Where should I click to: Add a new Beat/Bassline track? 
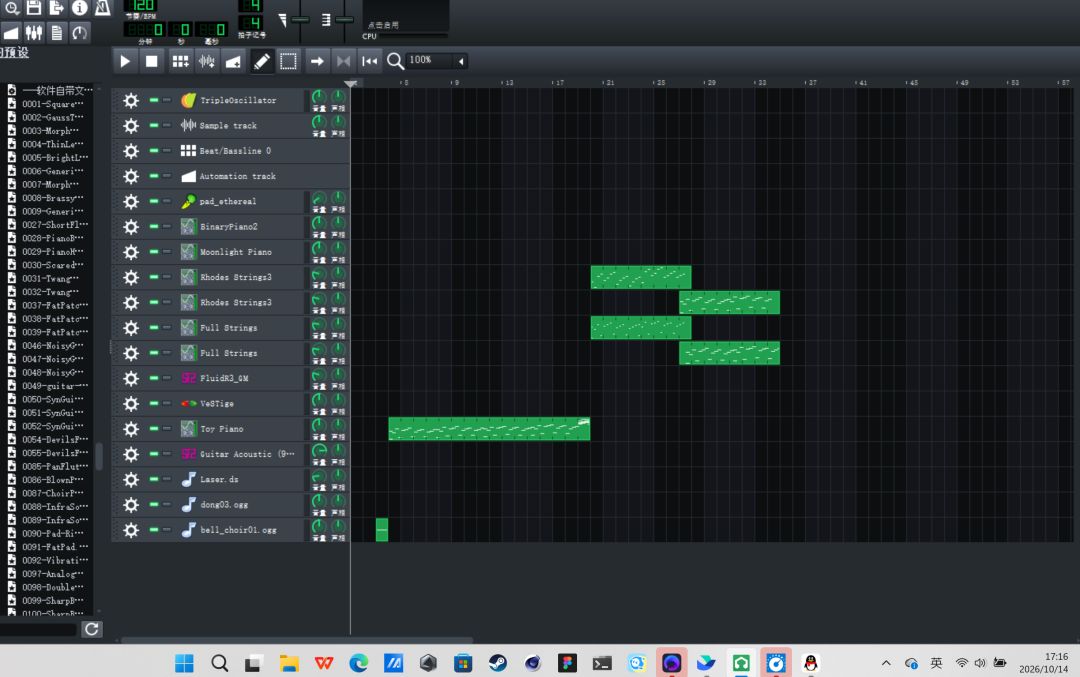point(180,61)
